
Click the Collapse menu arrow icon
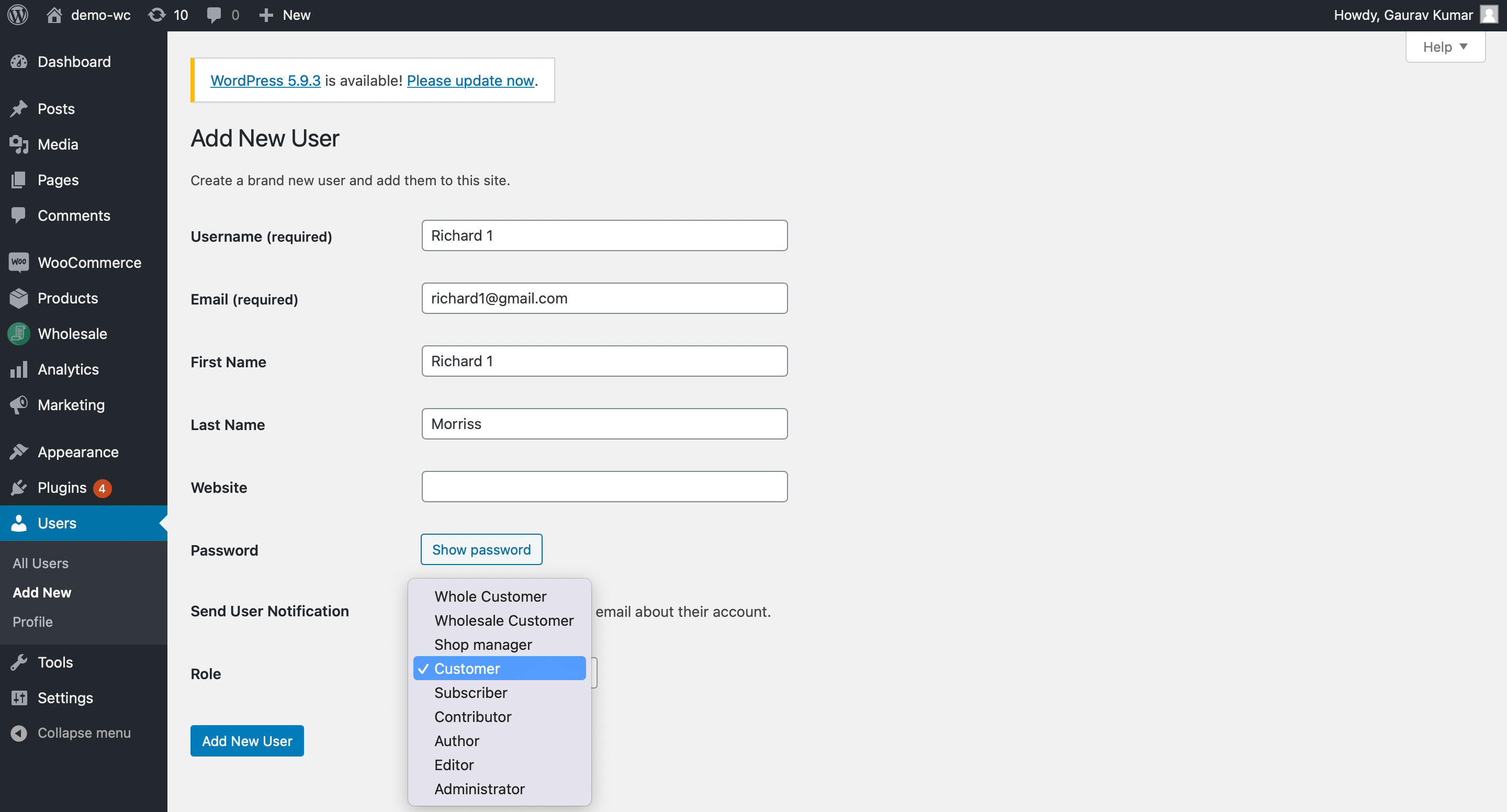coord(19,733)
